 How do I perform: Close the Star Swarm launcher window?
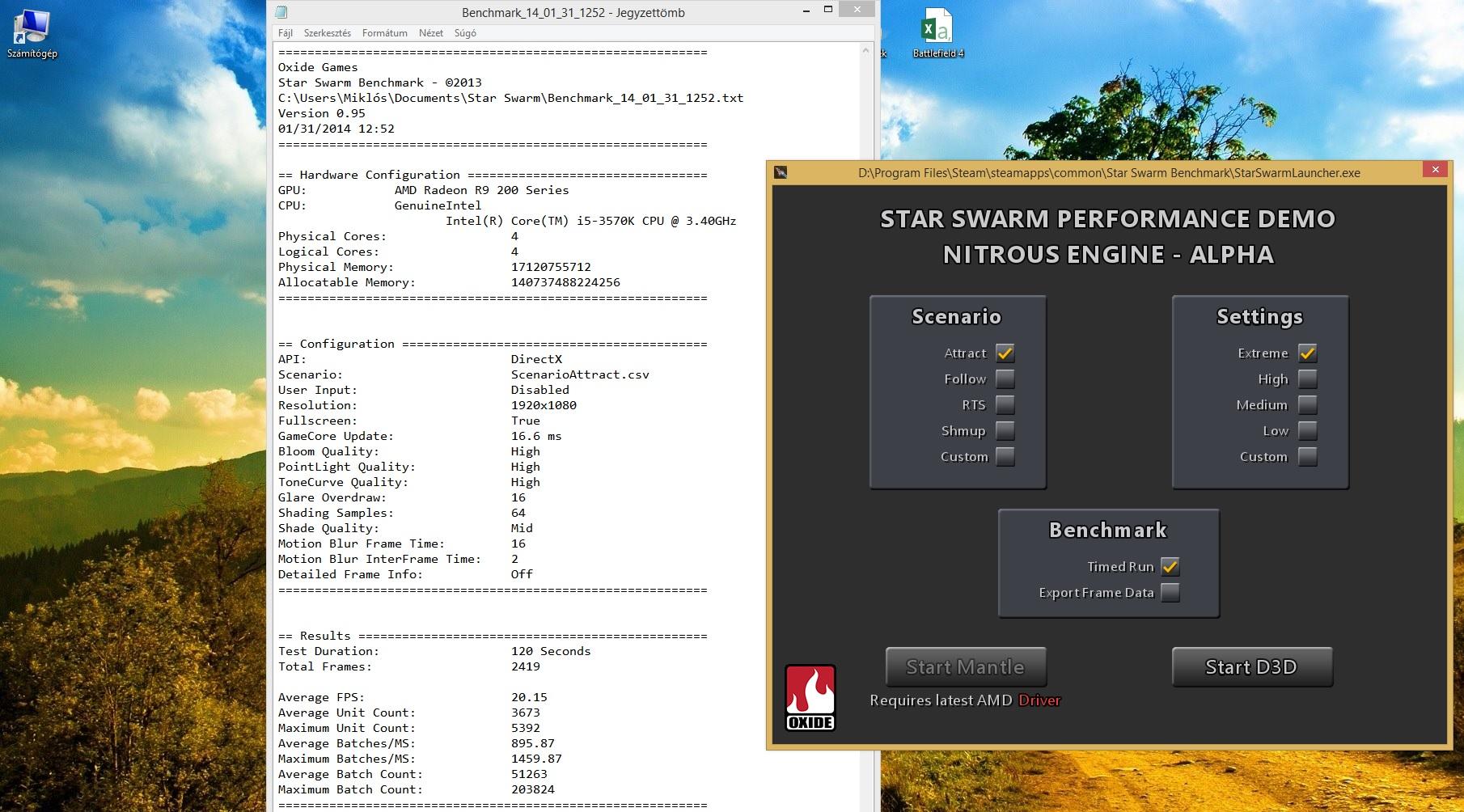(x=1435, y=170)
